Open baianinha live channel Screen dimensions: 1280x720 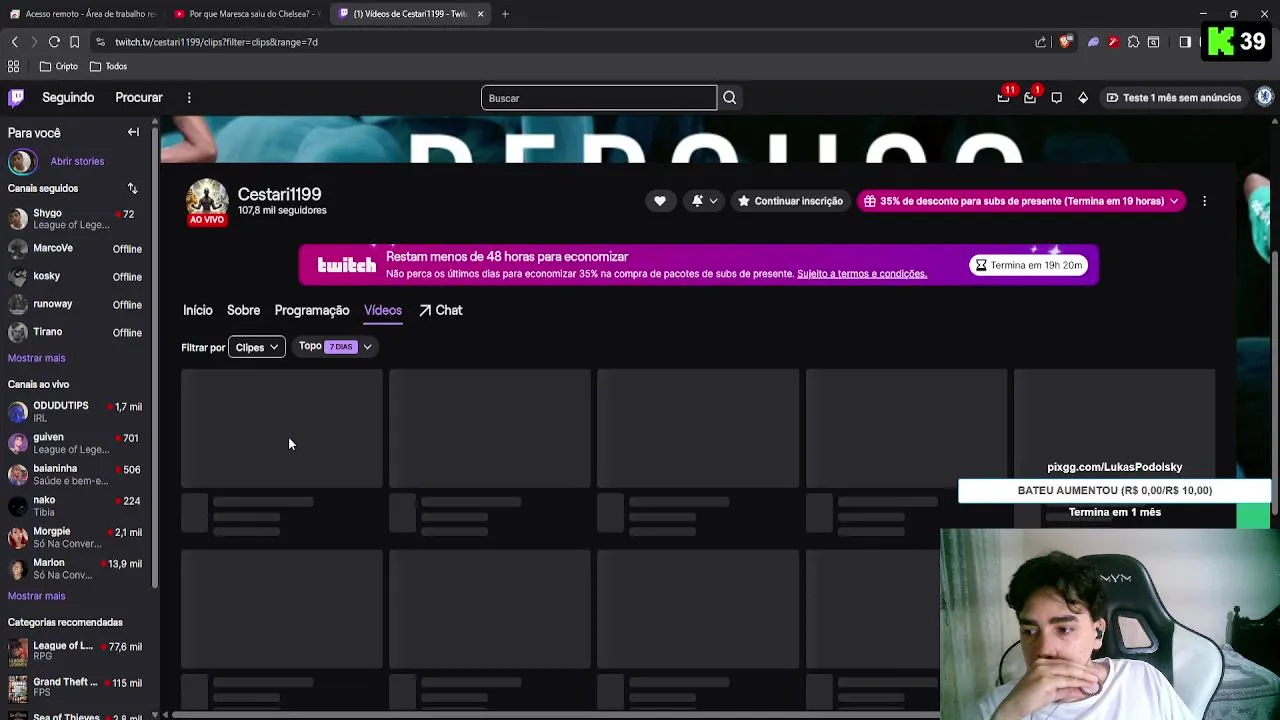[76, 474]
